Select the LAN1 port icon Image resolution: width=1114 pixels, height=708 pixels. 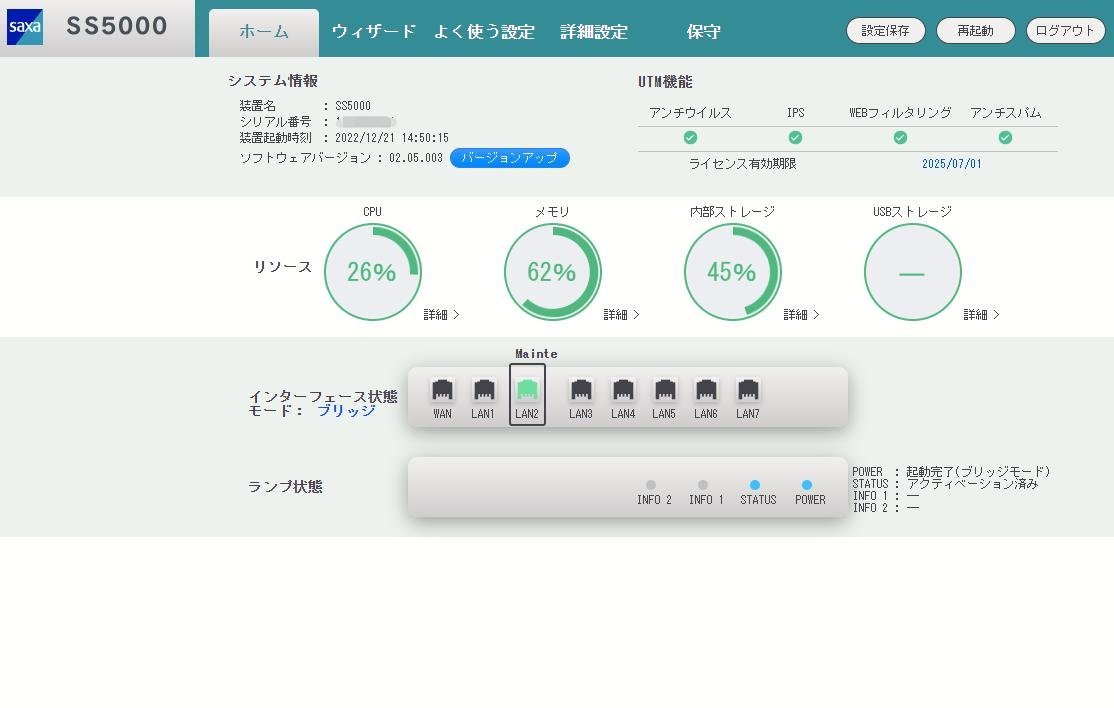pos(483,390)
